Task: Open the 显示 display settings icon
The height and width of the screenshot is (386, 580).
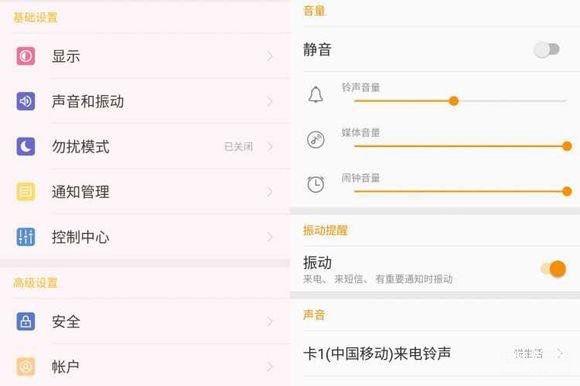Action: click(26, 56)
